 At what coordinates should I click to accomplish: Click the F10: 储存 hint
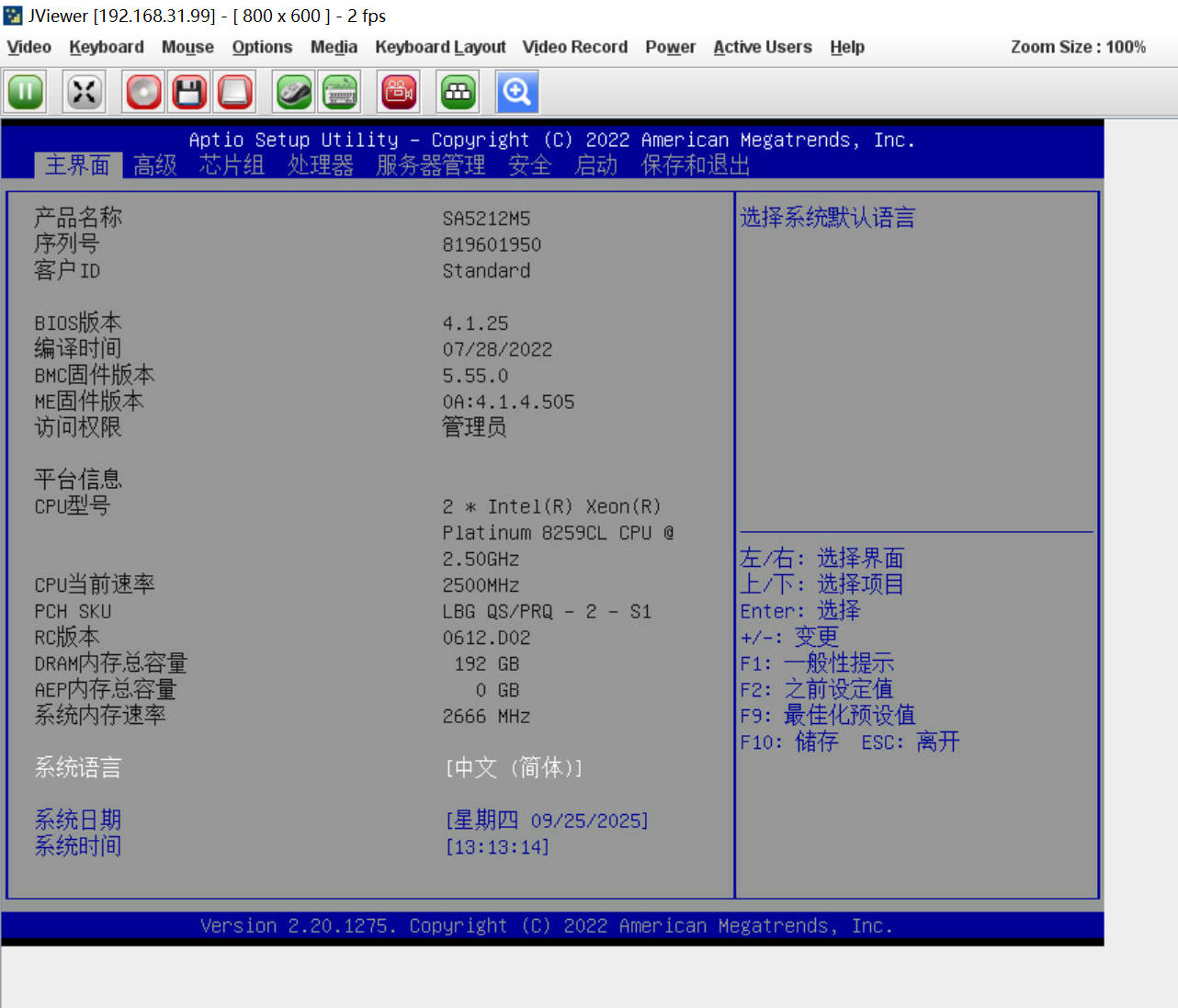coord(789,742)
